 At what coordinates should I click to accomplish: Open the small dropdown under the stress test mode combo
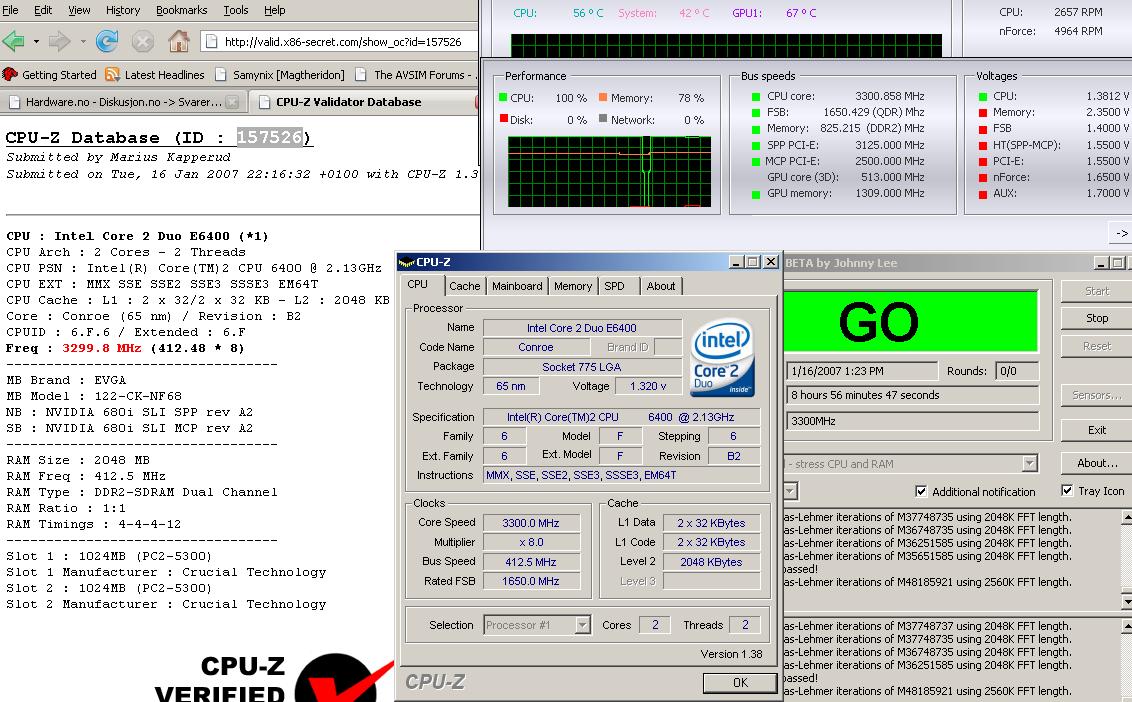pos(791,491)
